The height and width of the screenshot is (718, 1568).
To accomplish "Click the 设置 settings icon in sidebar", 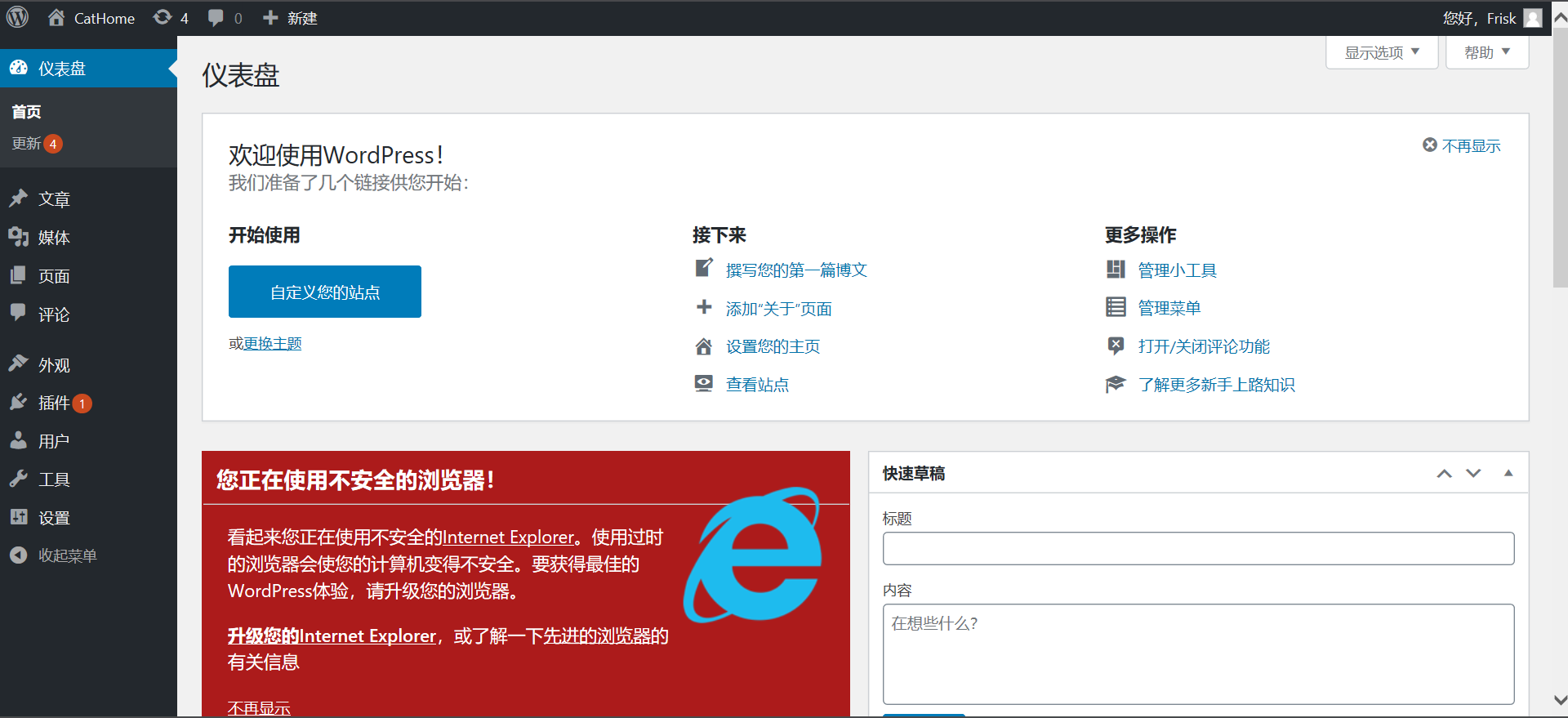I will [18, 517].
